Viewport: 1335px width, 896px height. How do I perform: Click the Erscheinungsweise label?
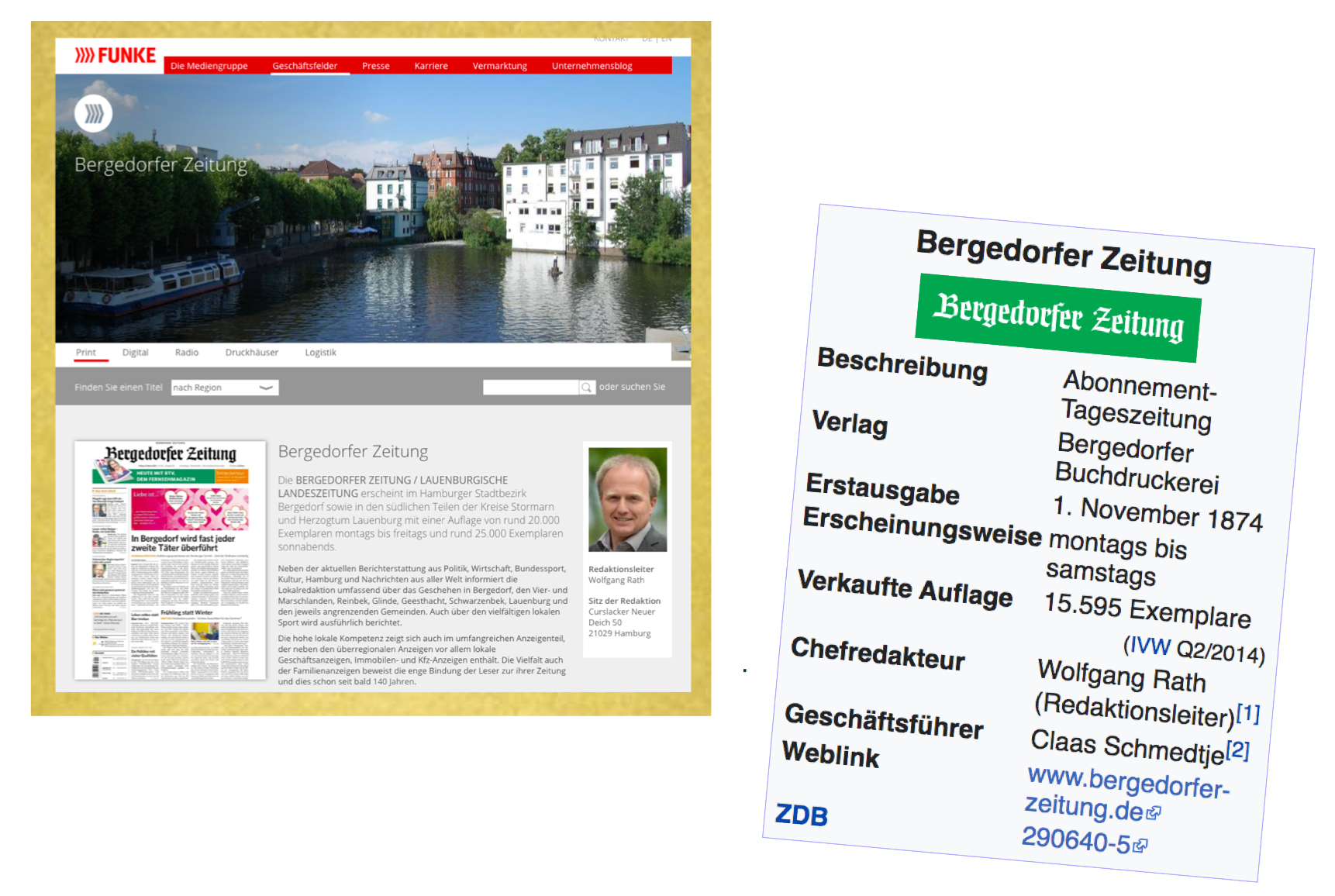pos(922,527)
